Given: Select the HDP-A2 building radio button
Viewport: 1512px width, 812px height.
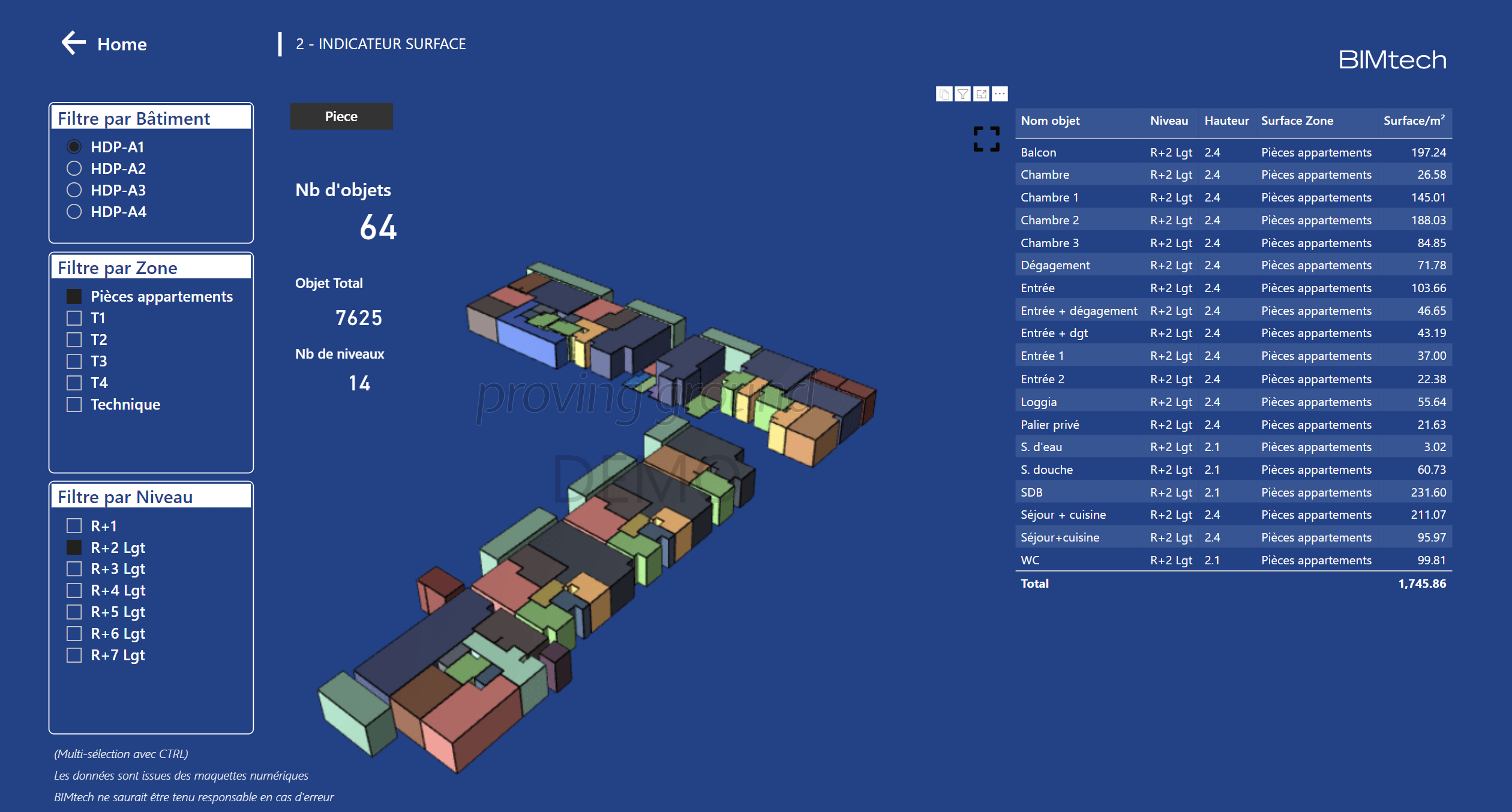Looking at the screenshot, I should (x=74, y=169).
